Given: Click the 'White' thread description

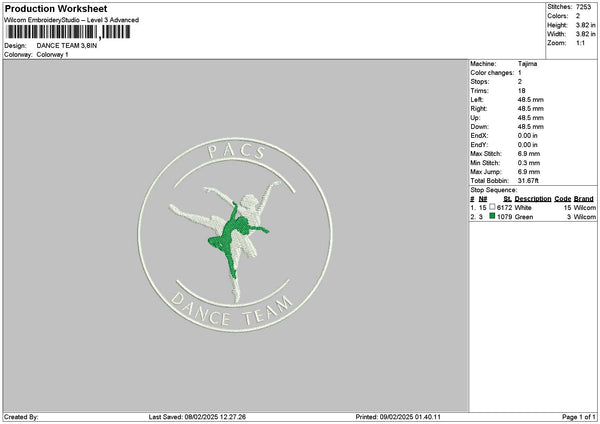Looking at the screenshot, I should click(x=523, y=208).
